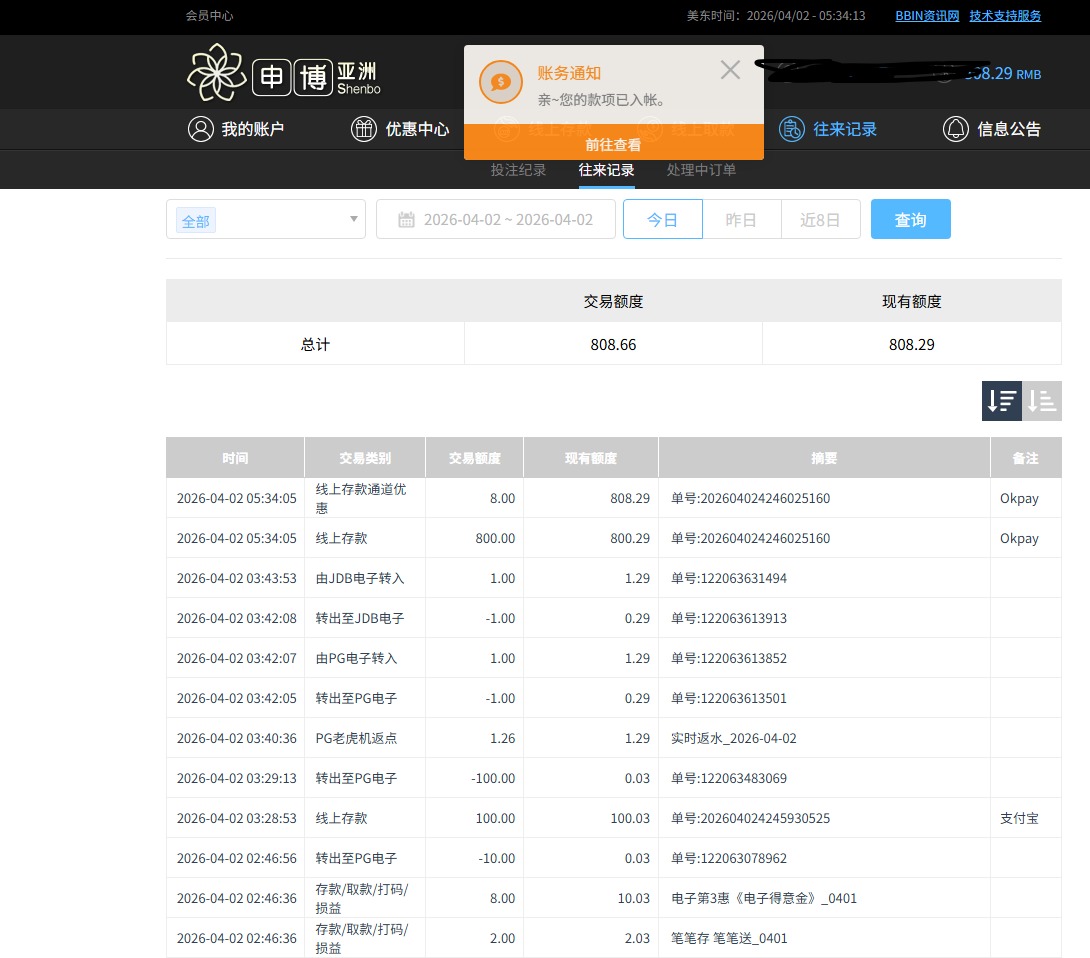The width and height of the screenshot is (1090, 958).
Task: Click 前往查看 in the notification
Action: (x=613, y=145)
